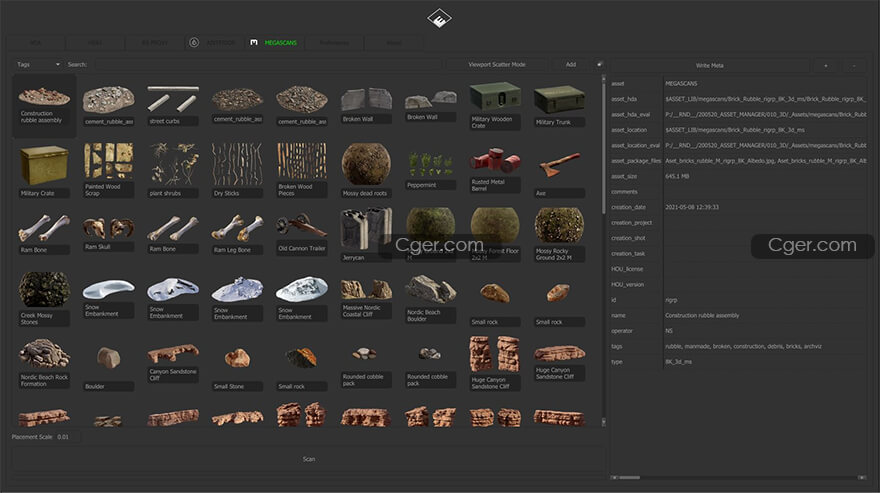Click the Megascans M logo icon
The image size is (880, 493).
click(x=254, y=42)
